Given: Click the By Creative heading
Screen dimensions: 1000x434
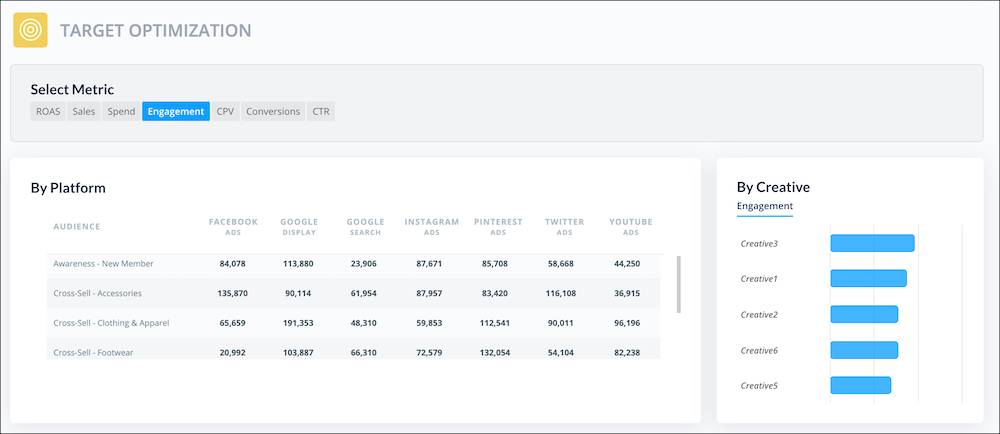Looking at the screenshot, I should (x=773, y=187).
